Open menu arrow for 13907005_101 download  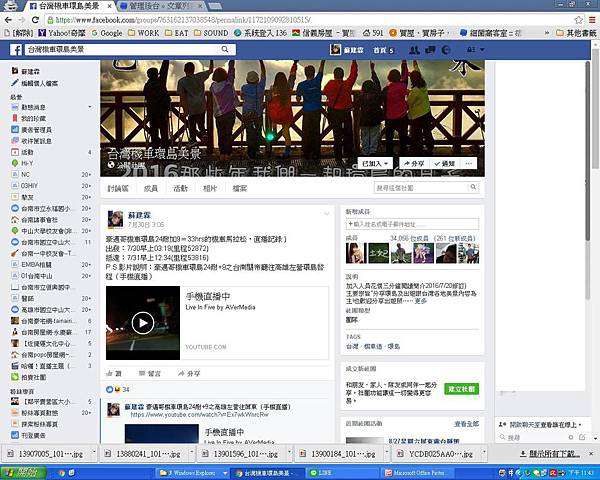[94, 453]
